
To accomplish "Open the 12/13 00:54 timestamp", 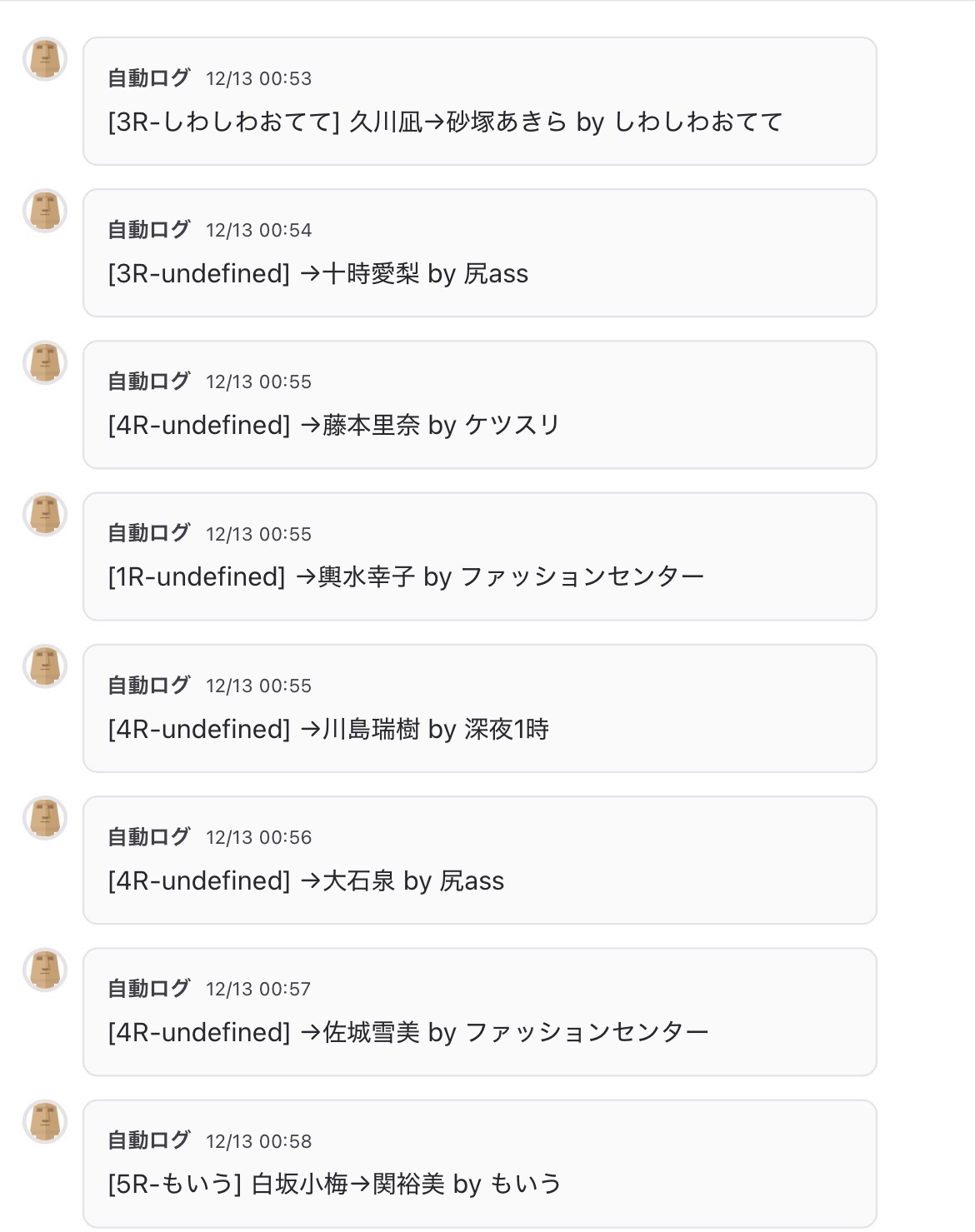I will click(258, 231).
